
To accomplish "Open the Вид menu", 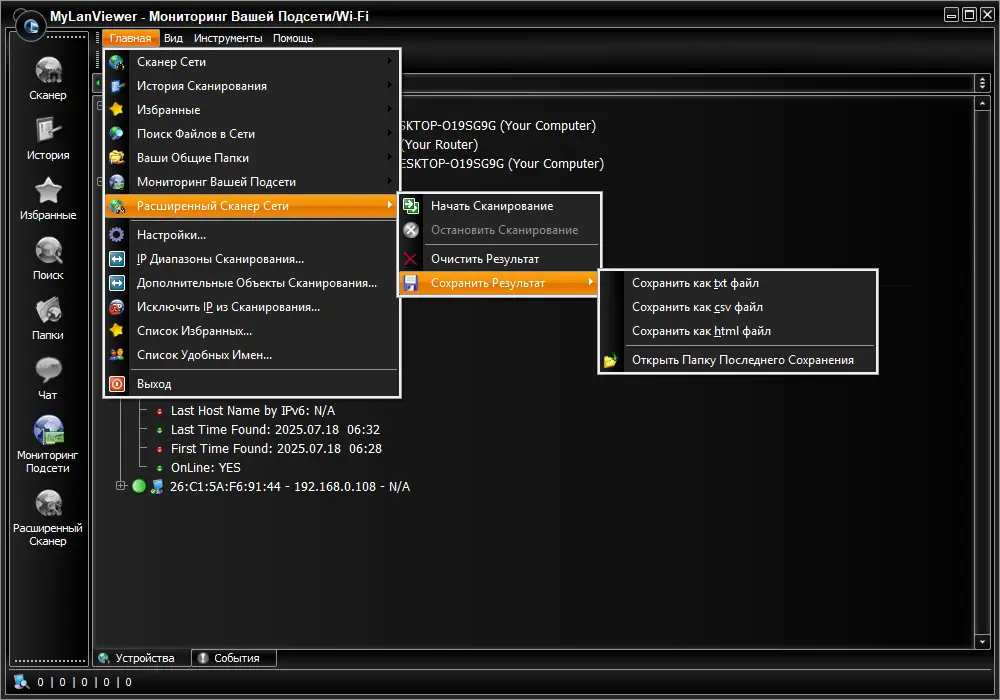I will click(173, 38).
